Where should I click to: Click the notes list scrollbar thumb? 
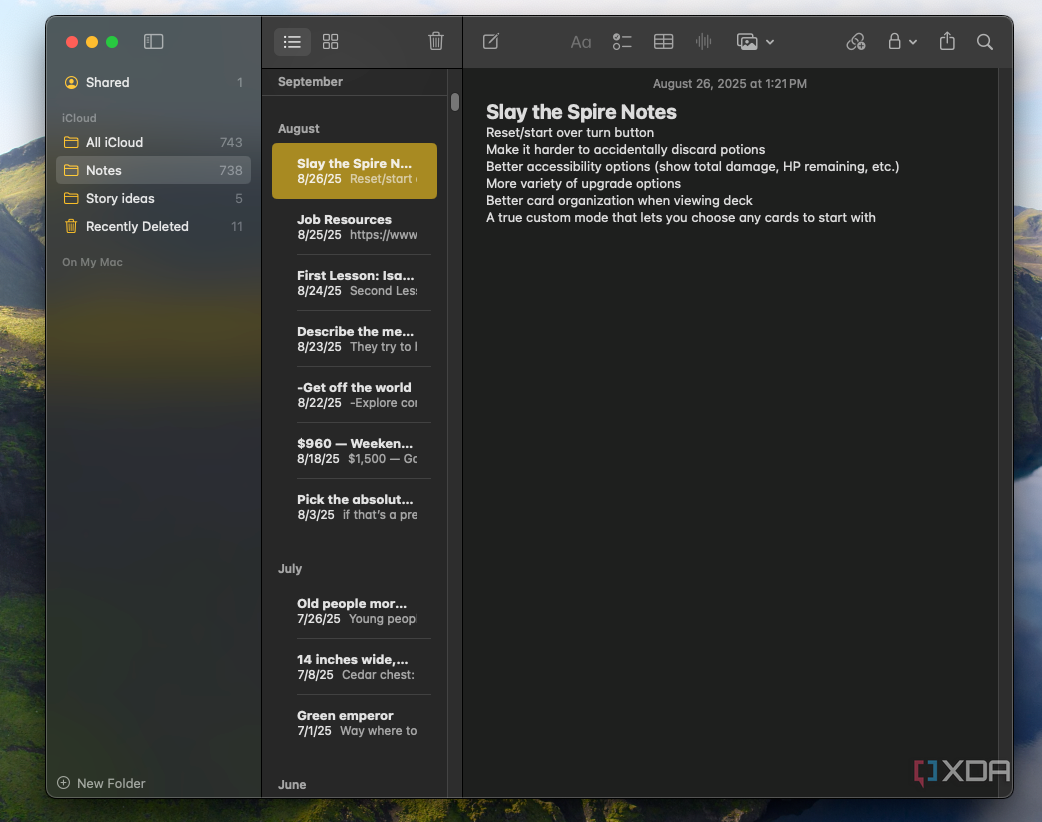pyautogui.click(x=455, y=102)
